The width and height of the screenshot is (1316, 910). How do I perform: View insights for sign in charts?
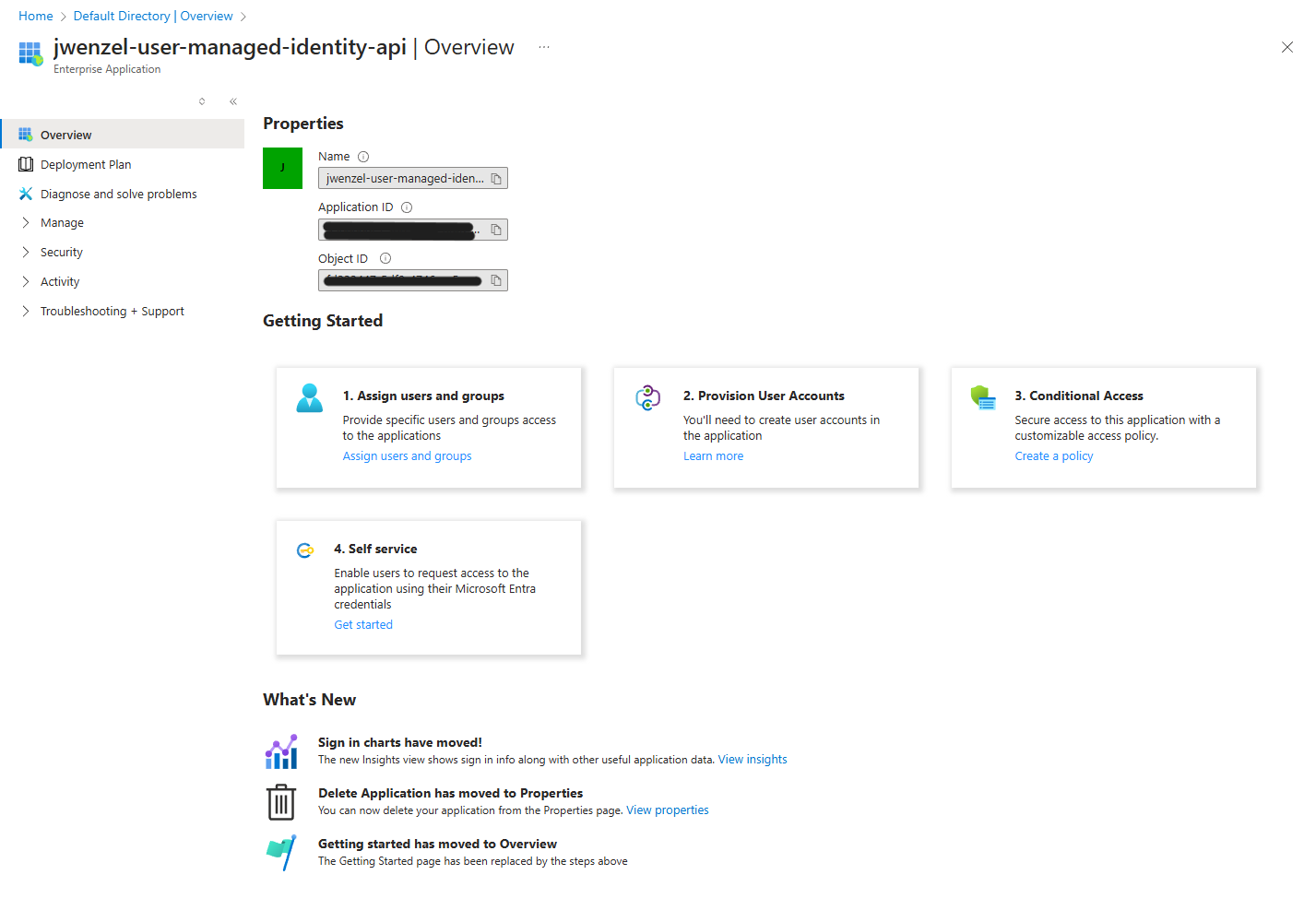tap(752, 759)
